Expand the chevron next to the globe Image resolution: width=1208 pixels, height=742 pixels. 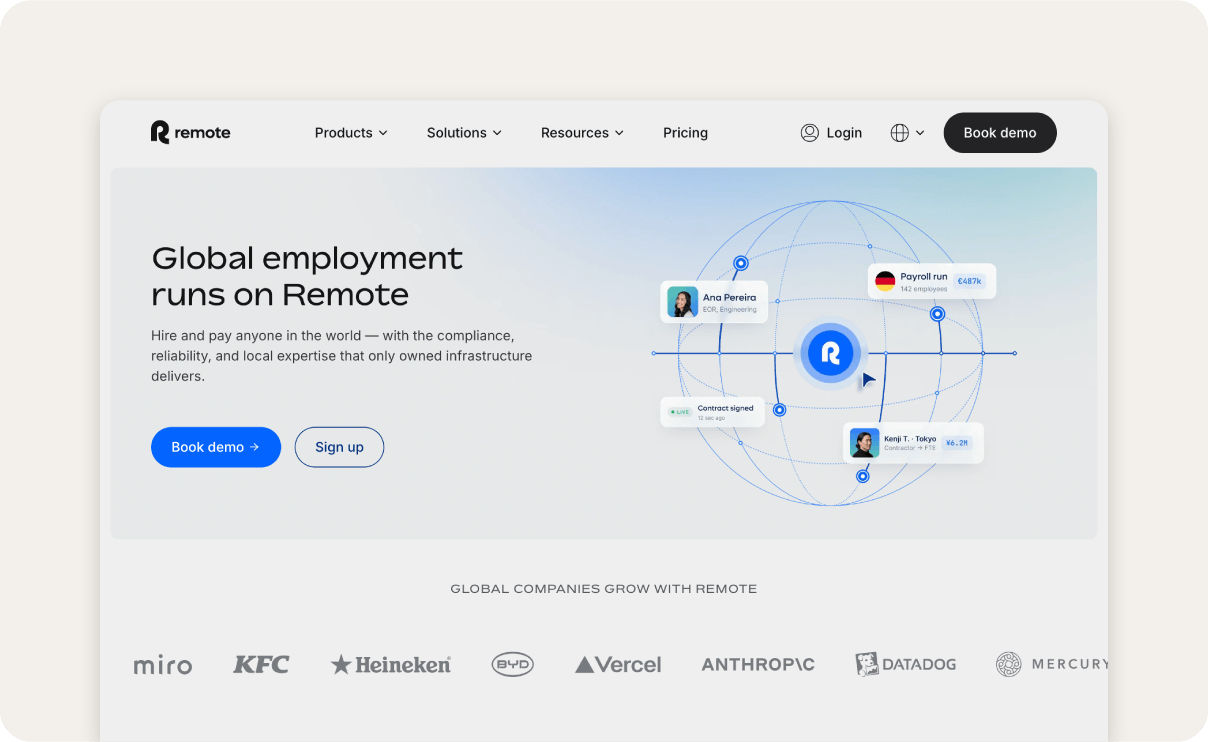[x=920, y=132]
